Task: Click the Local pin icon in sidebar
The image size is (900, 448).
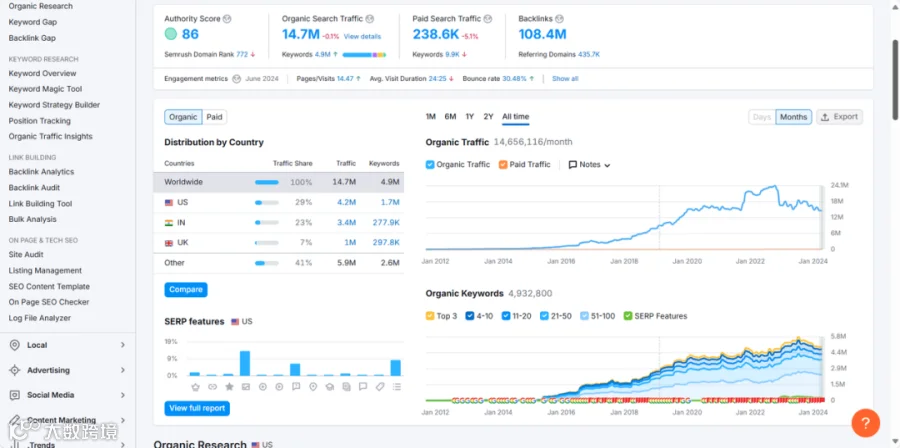Action: tap(15, 345)
